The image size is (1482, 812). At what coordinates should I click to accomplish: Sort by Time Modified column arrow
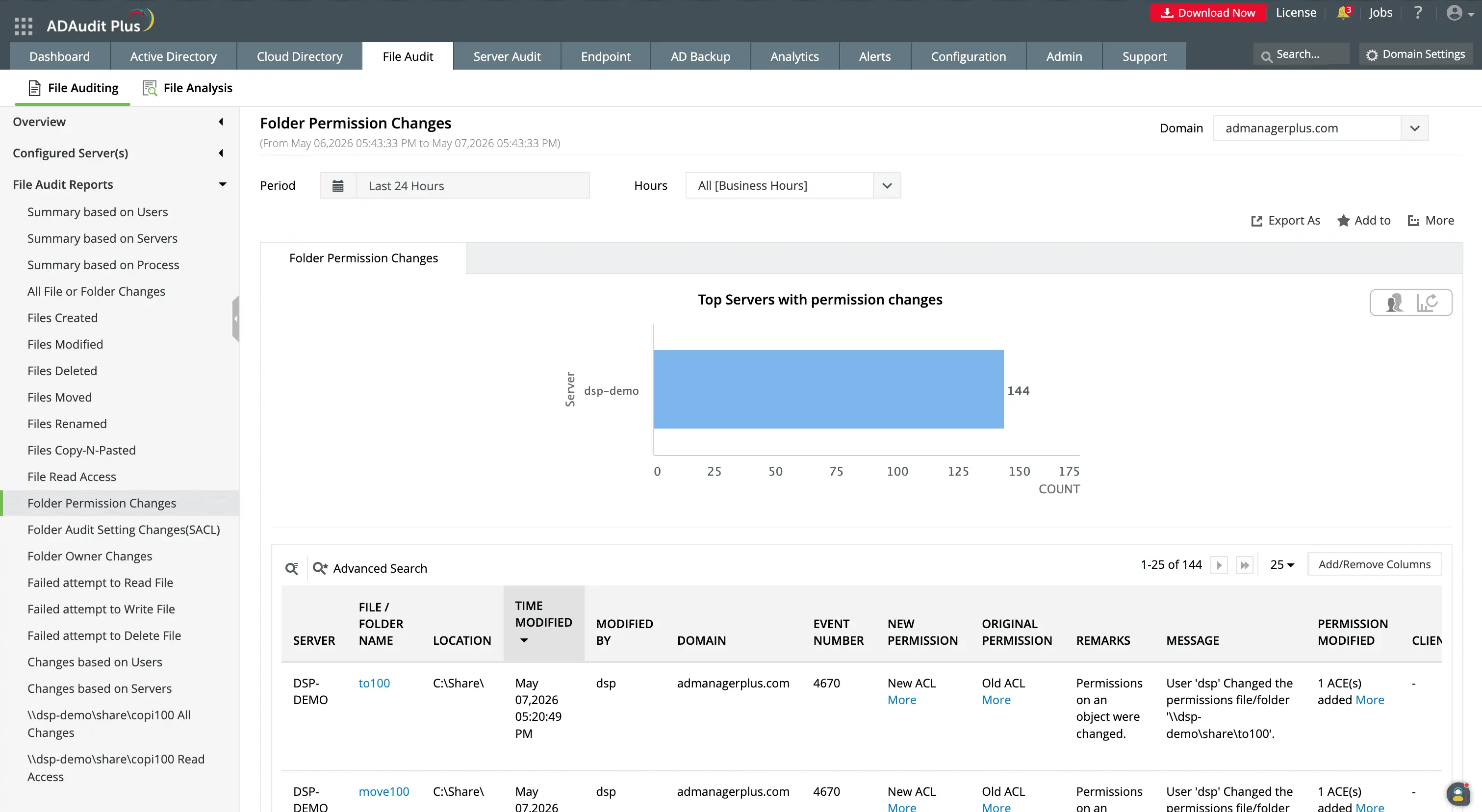tap(524, 640)
